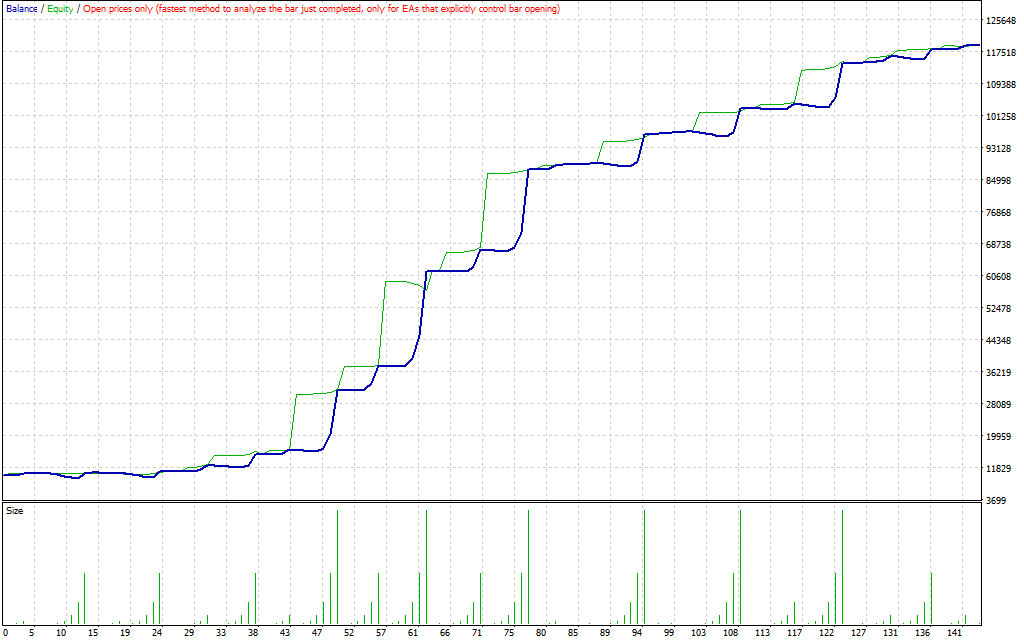Screen dimensions: 1024x640
Task: Select the Size label in lower panel
Action: pos(15,511)
